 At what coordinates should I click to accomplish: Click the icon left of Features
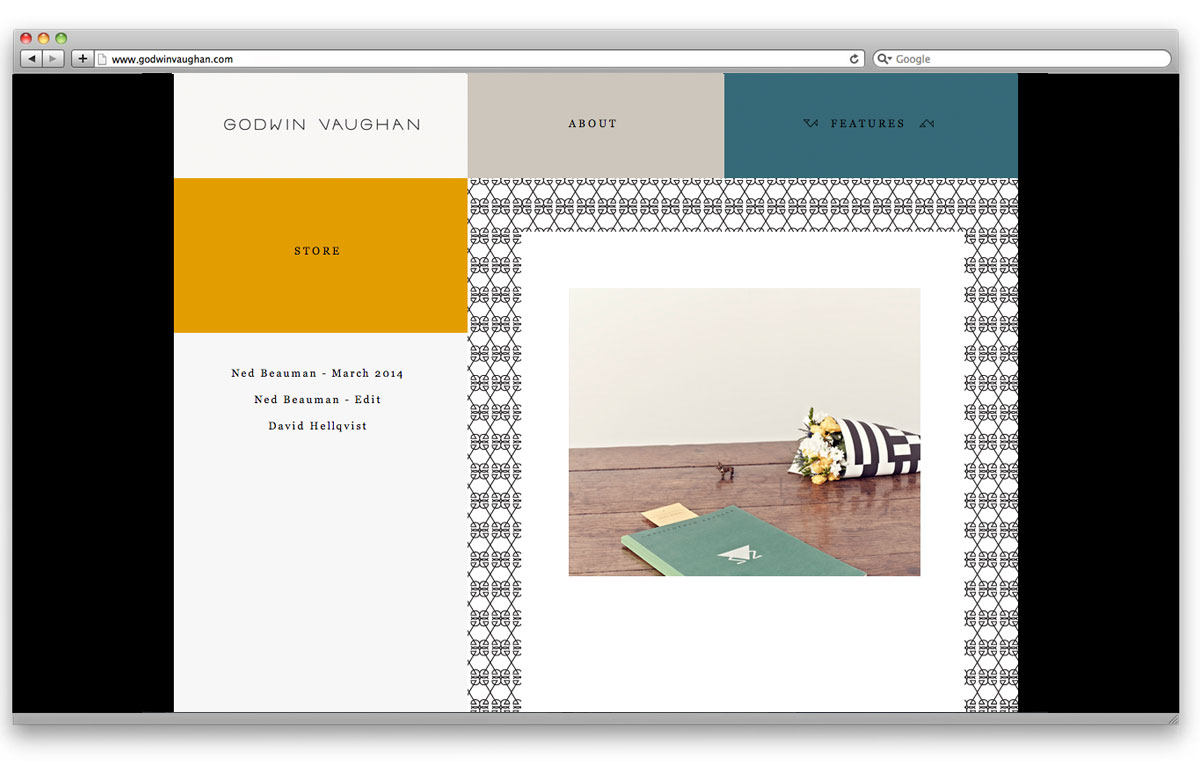(811, 124)
